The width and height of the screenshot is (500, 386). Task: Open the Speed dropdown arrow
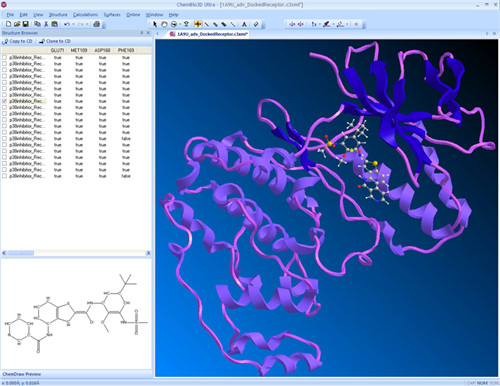click(333, 24)
